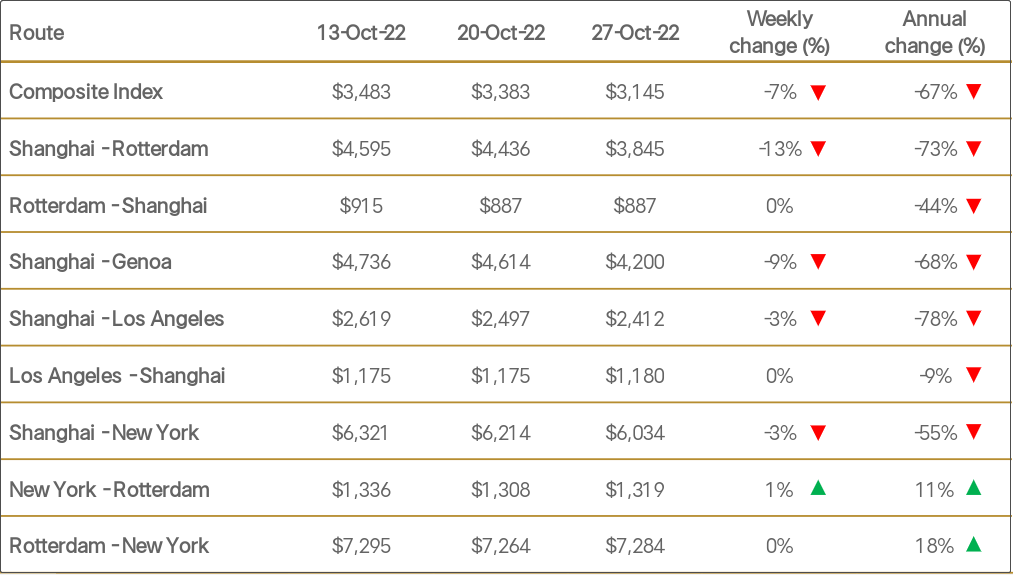Screen dimensions: 1013x575
Task: Click the 27-Oct-22 column header
Action: pyautogui.click(x=635, y=33)
